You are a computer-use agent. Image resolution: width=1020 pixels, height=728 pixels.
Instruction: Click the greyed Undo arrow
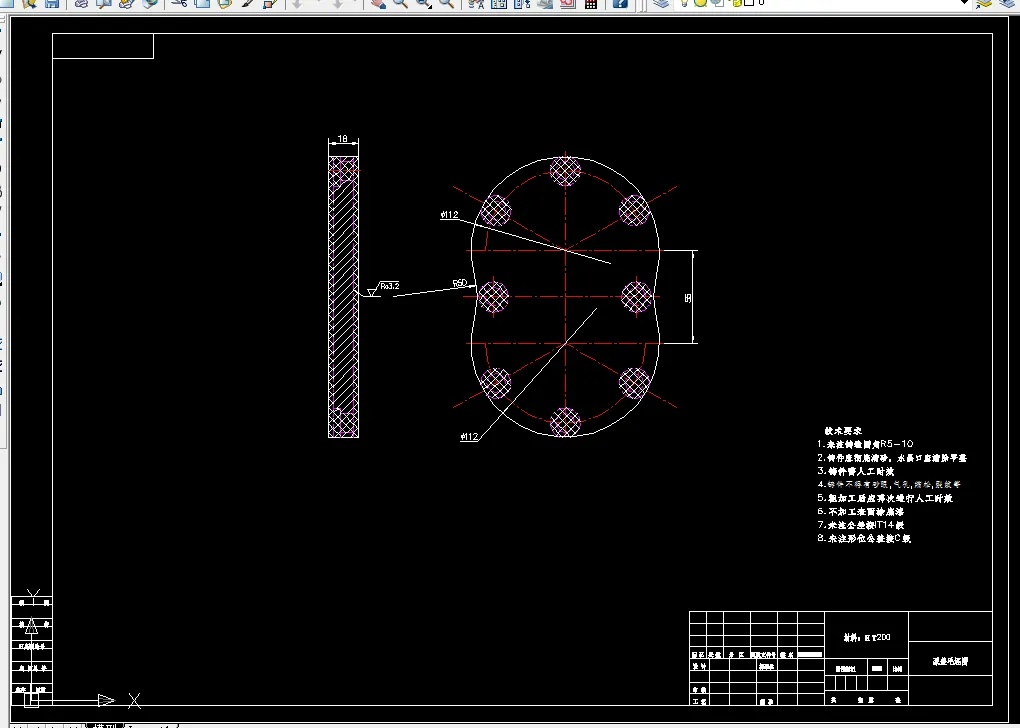coord(297,4)
